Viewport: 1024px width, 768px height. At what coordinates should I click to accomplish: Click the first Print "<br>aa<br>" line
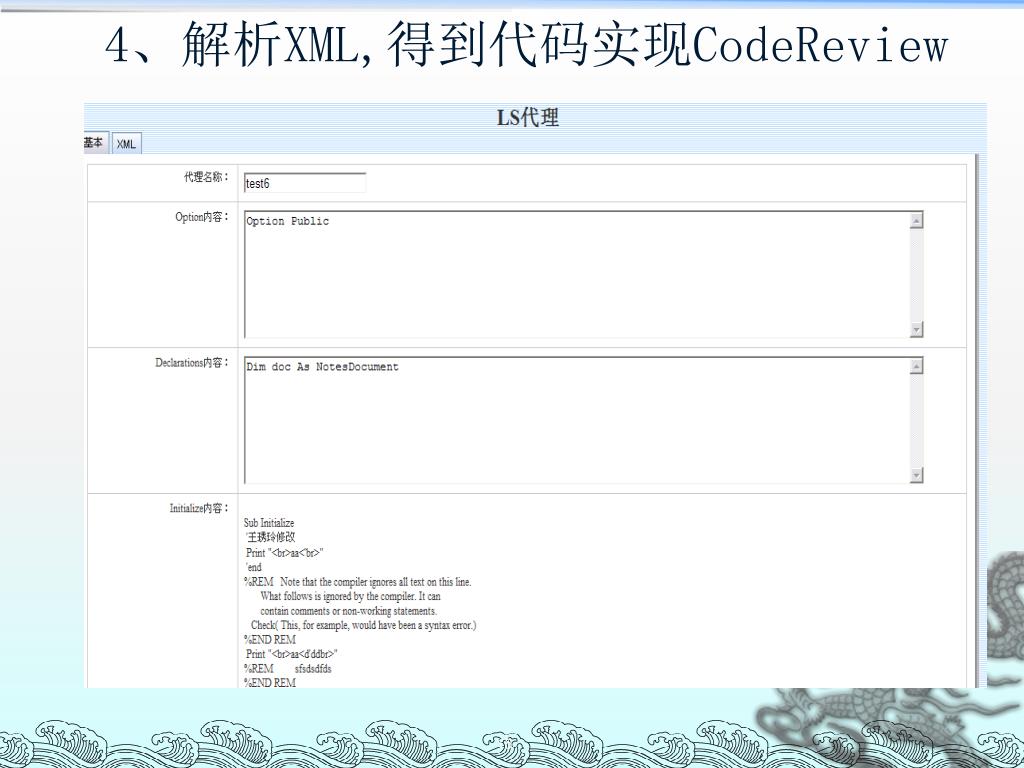pos(285,552)
